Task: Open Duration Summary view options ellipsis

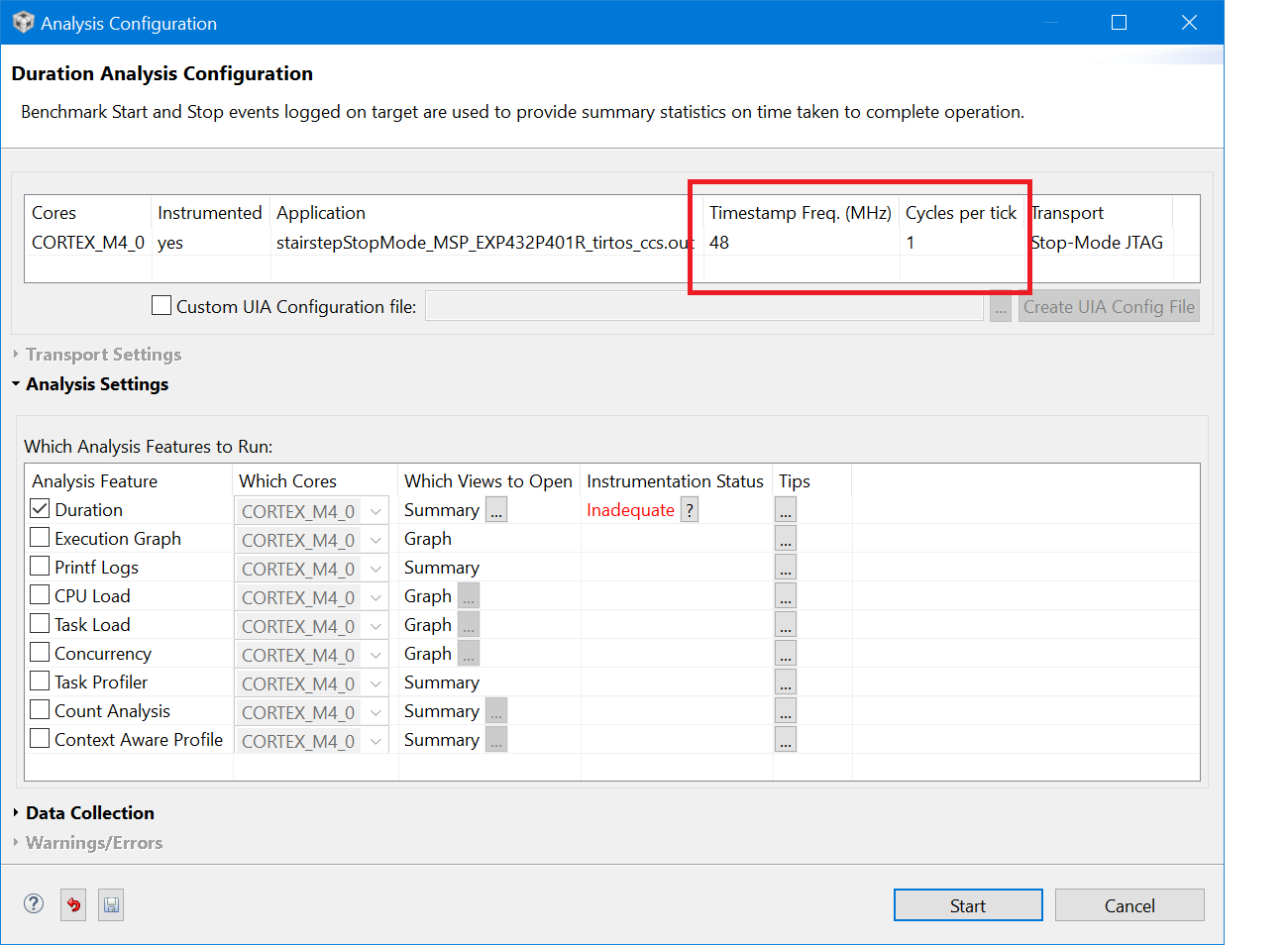Action: [496, 510]
